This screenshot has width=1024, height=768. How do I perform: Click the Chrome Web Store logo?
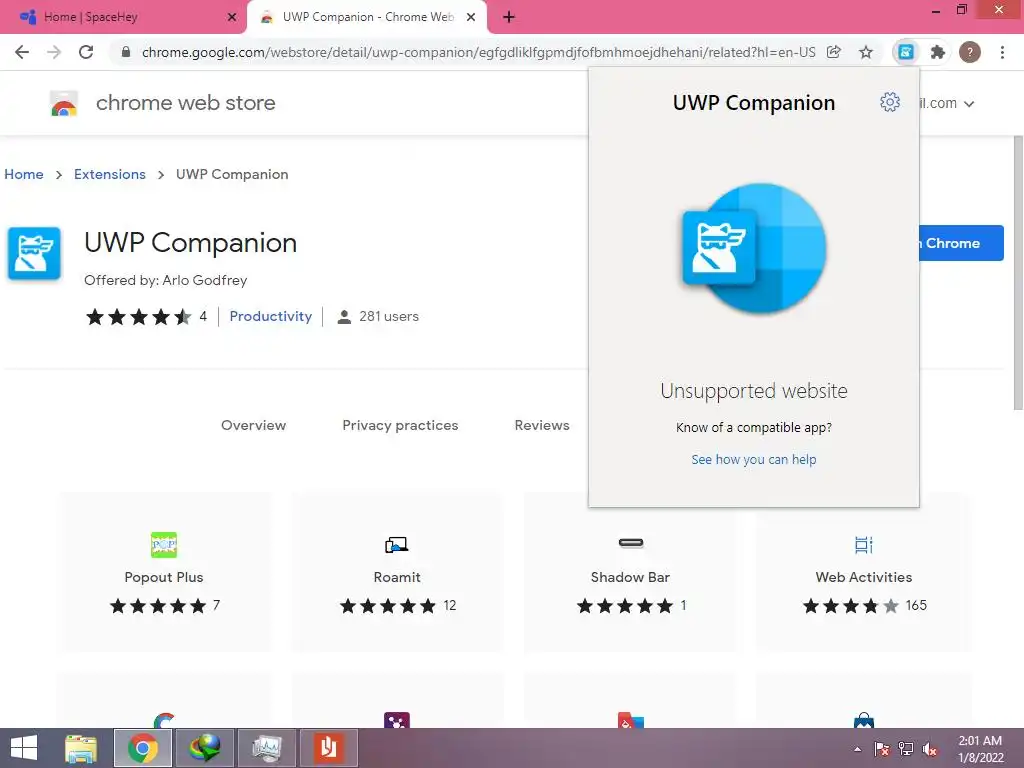[x=64, y=103]
